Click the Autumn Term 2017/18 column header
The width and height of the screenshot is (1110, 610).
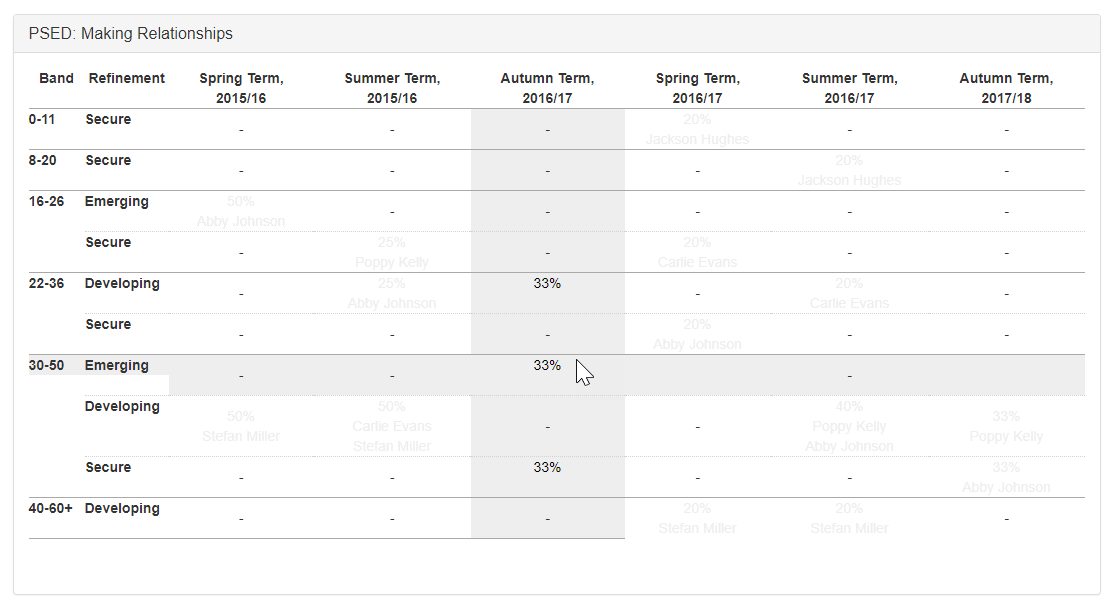(x=1006, y=88)
